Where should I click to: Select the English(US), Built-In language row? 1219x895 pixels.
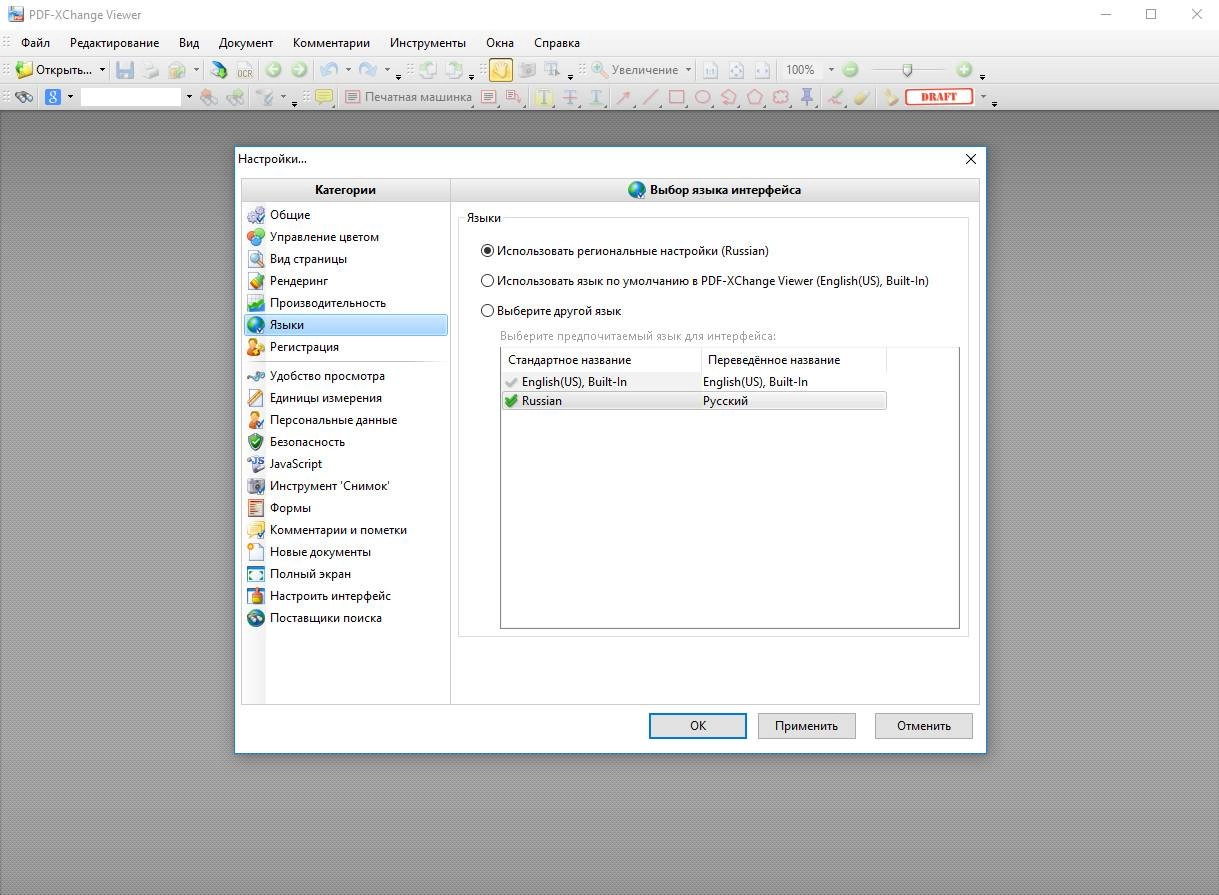(x=694, y=382)
